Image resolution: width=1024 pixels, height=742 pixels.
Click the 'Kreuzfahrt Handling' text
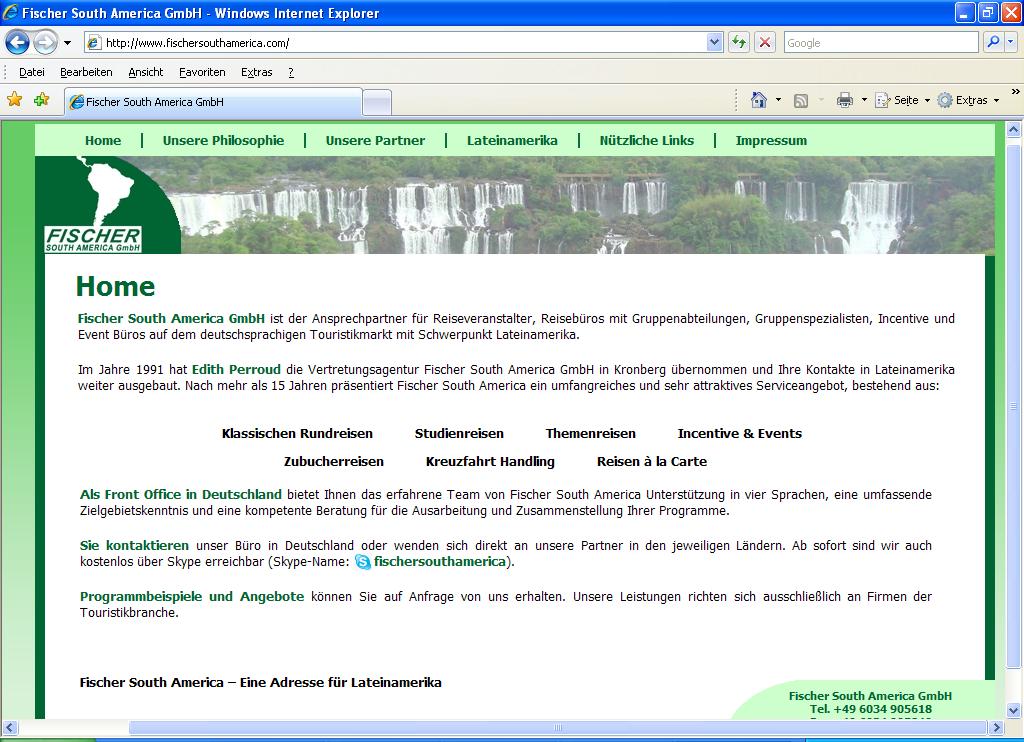coord(490,462)
